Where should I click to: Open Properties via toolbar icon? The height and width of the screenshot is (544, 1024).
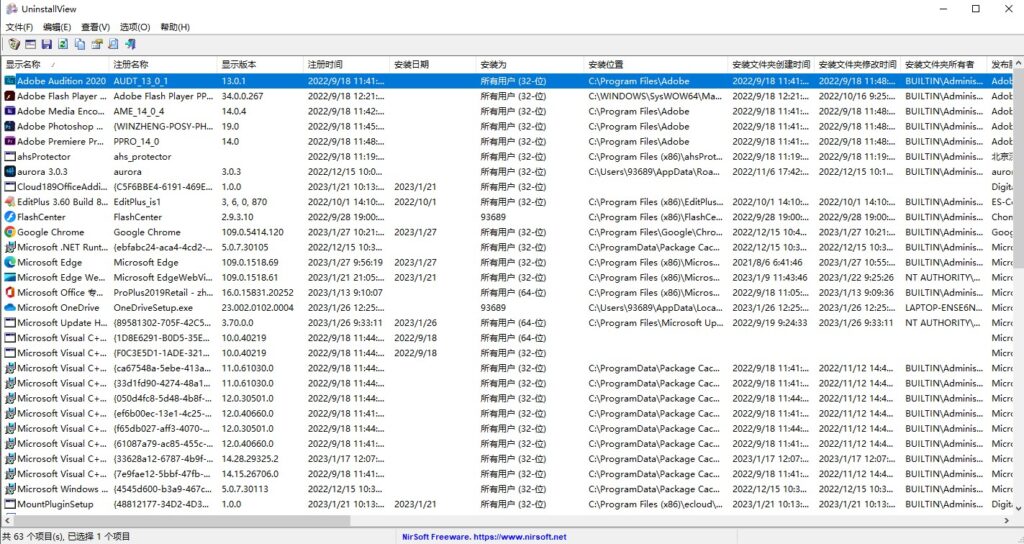pos(97,44)
